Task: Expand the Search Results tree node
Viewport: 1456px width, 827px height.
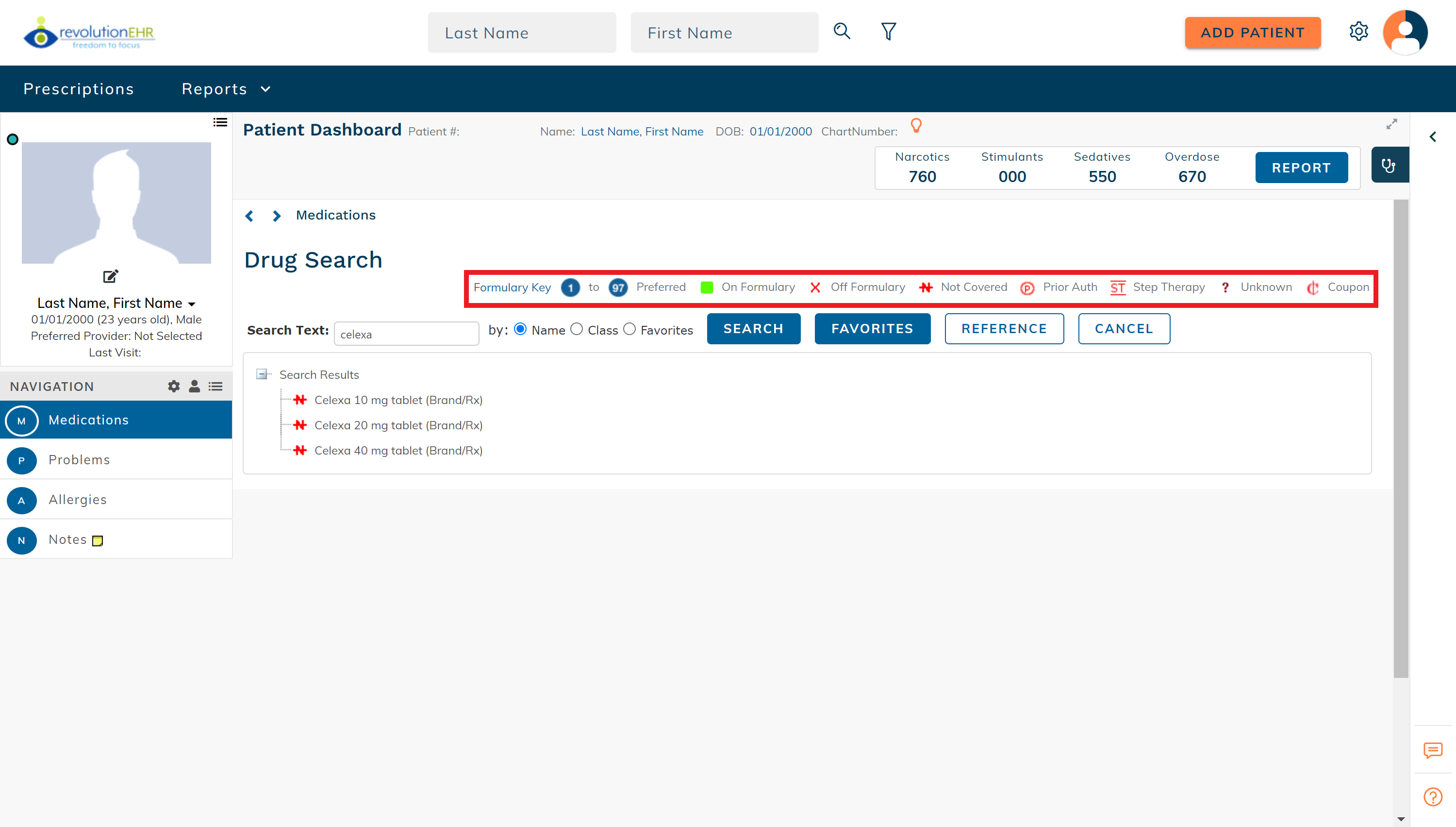Action: click(x=263, y=374)
